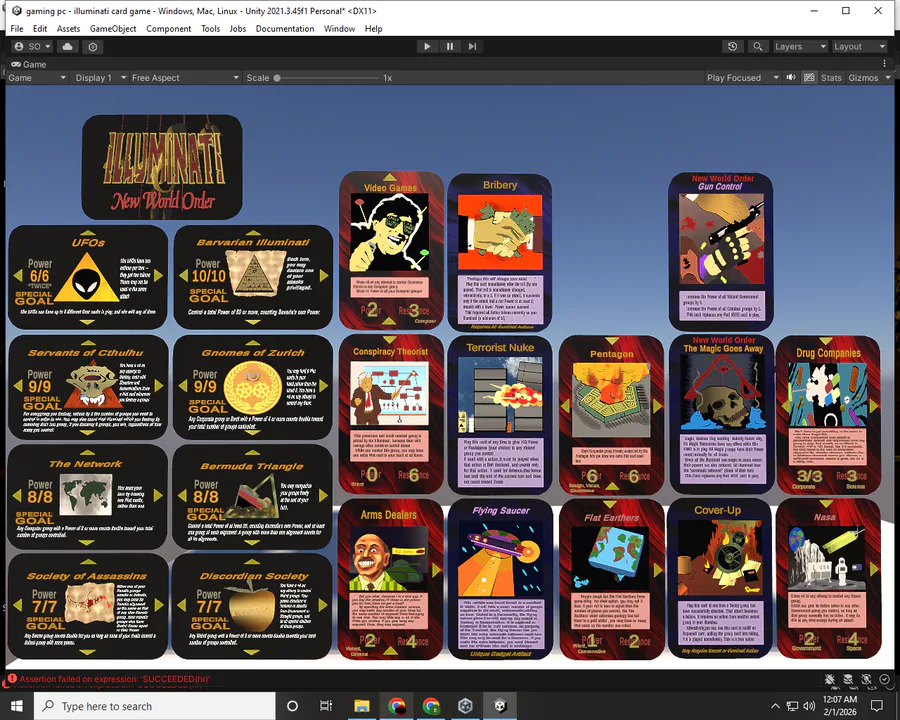Click the cache server icon in status bar
This screenshot has height=720, width=900.
pyautogui.click(x=848, y=679)
